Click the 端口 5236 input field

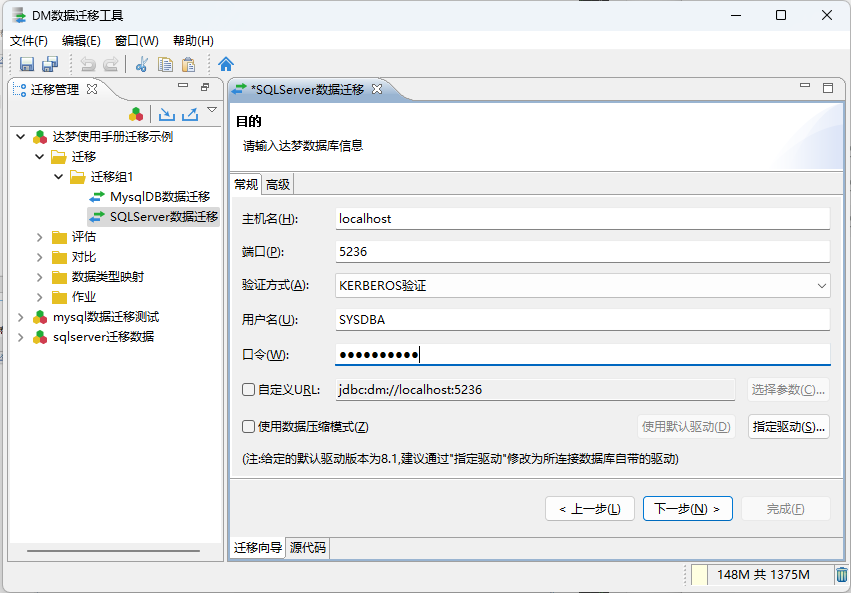[582, 252]
